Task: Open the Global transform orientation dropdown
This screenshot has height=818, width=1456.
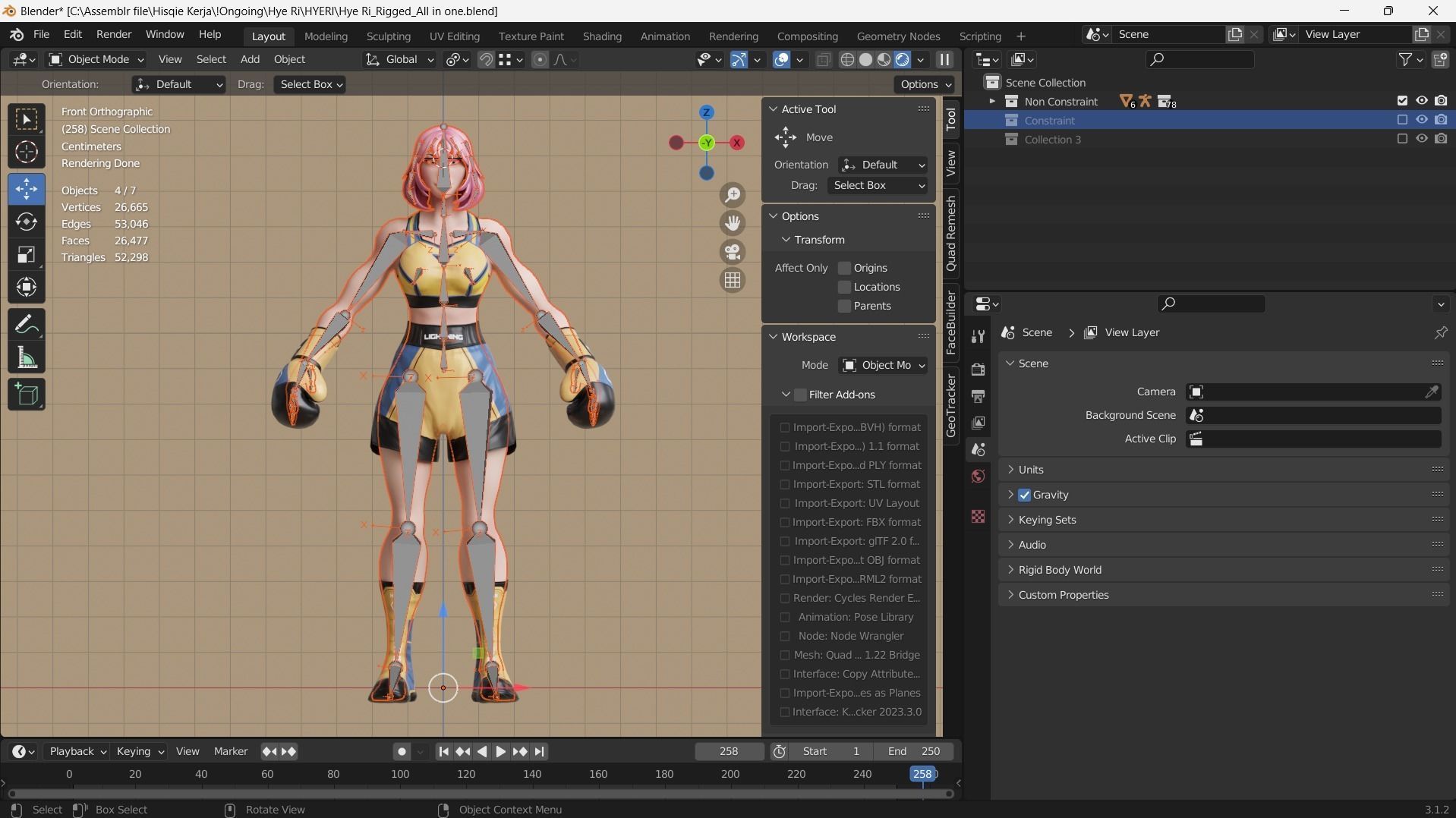Action: [x=399, y=59]
